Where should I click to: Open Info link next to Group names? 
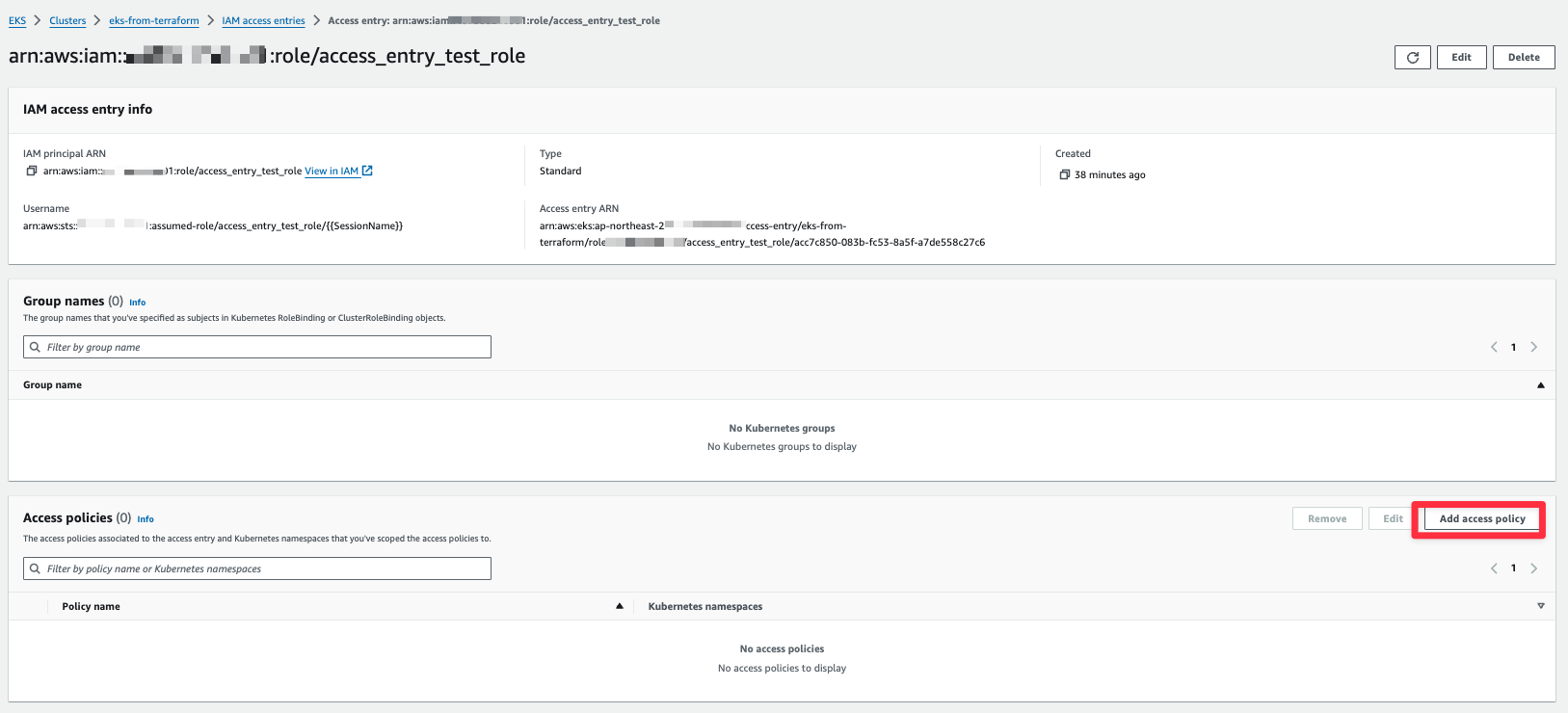138,303
